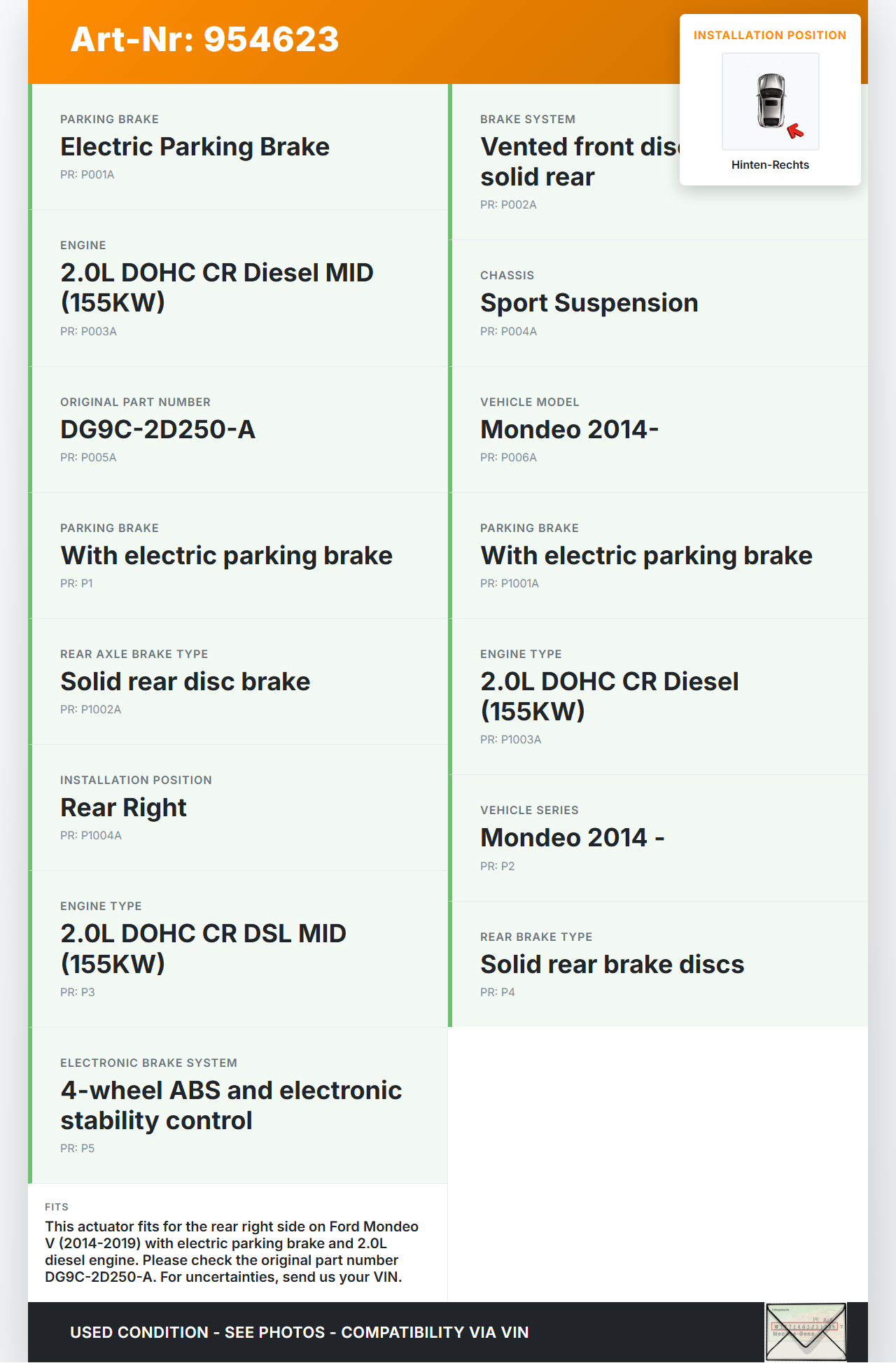Click the 2.0L DOHC CR DSL MID entry
The width and height of the screenshot is (896, 1363).
(203, 948)
